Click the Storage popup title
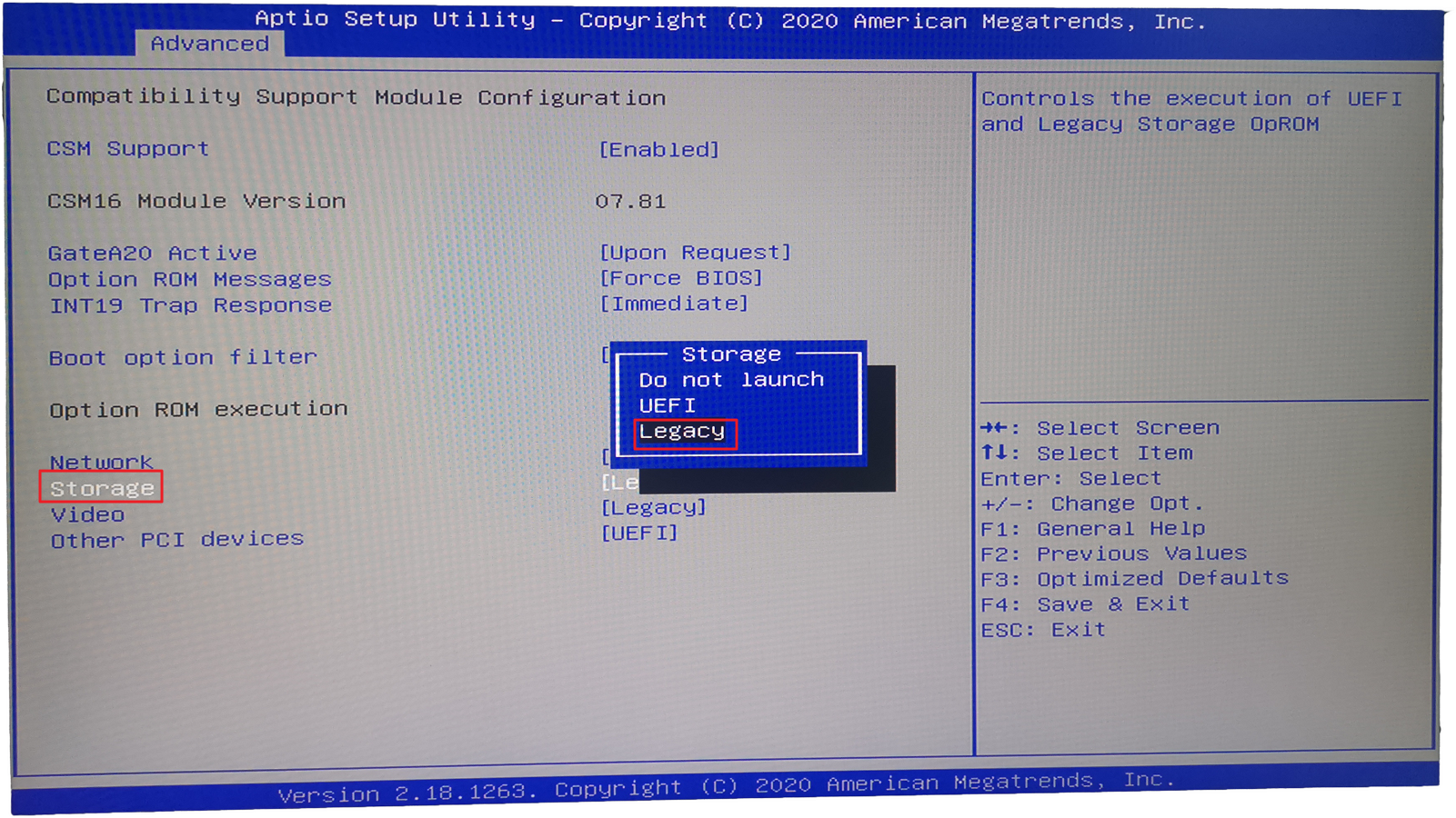The height and width of the screenshot is (818, 1456). 732,354
